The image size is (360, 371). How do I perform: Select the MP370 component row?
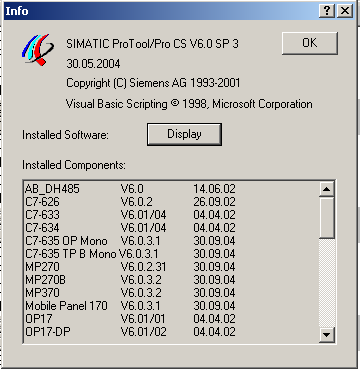171,293
